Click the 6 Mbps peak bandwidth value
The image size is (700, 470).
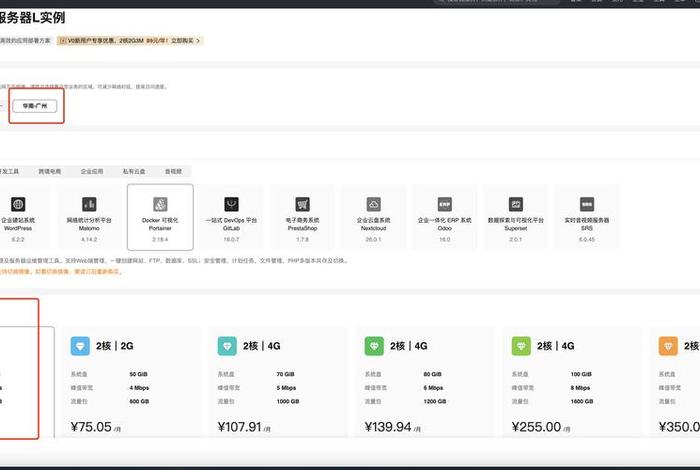[433, 388]
